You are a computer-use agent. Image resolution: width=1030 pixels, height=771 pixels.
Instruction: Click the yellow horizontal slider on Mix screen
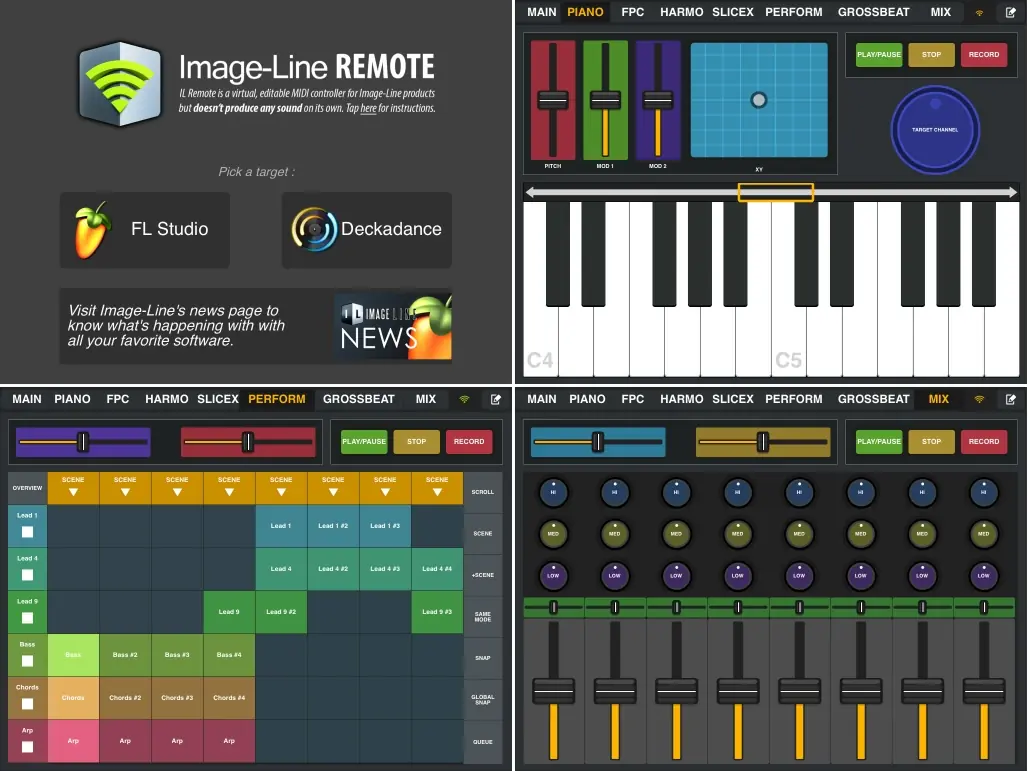pyautogui.click(x=763, y=442)
